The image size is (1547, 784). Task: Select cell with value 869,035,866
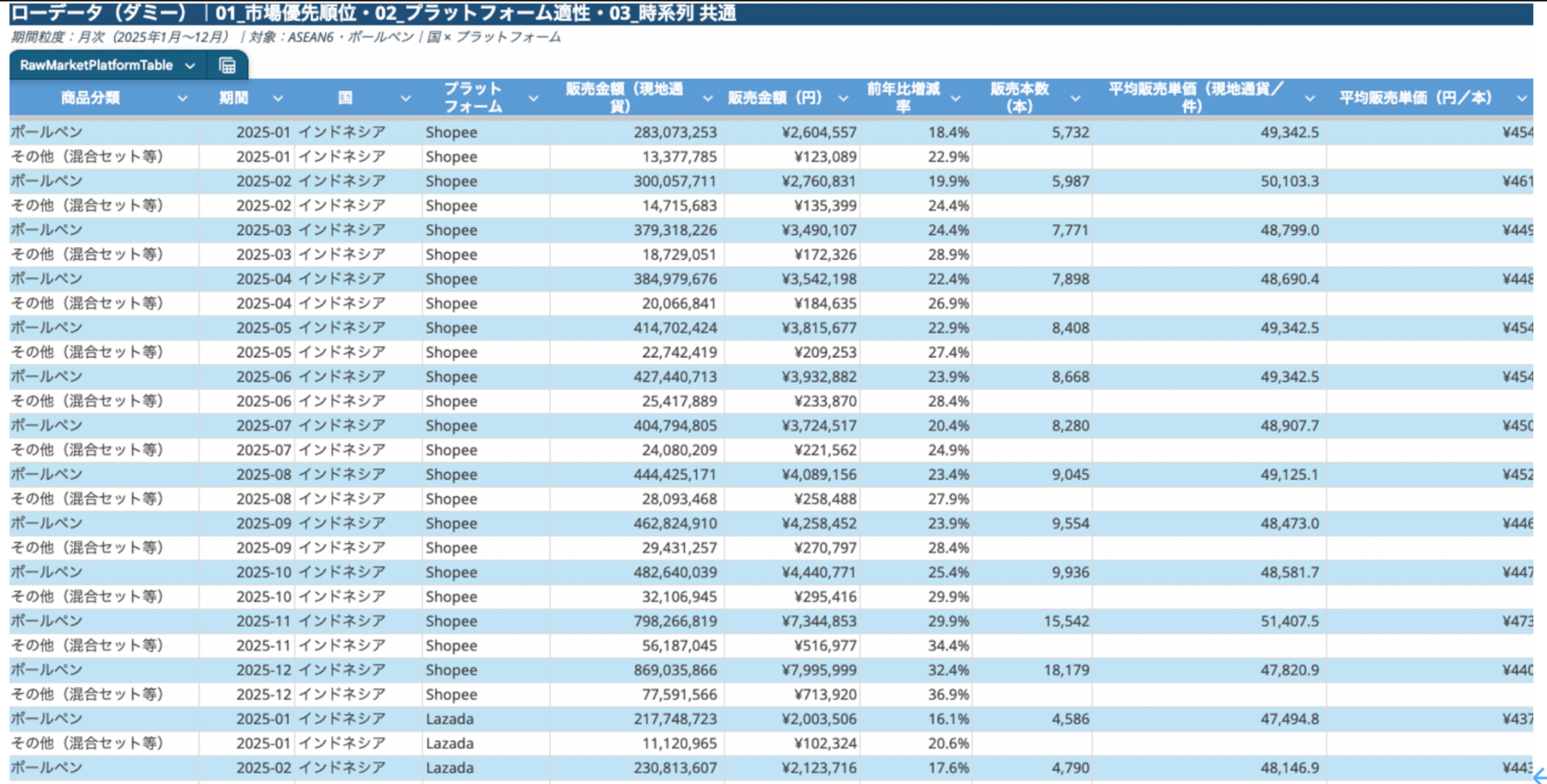(x=637, y=670)
